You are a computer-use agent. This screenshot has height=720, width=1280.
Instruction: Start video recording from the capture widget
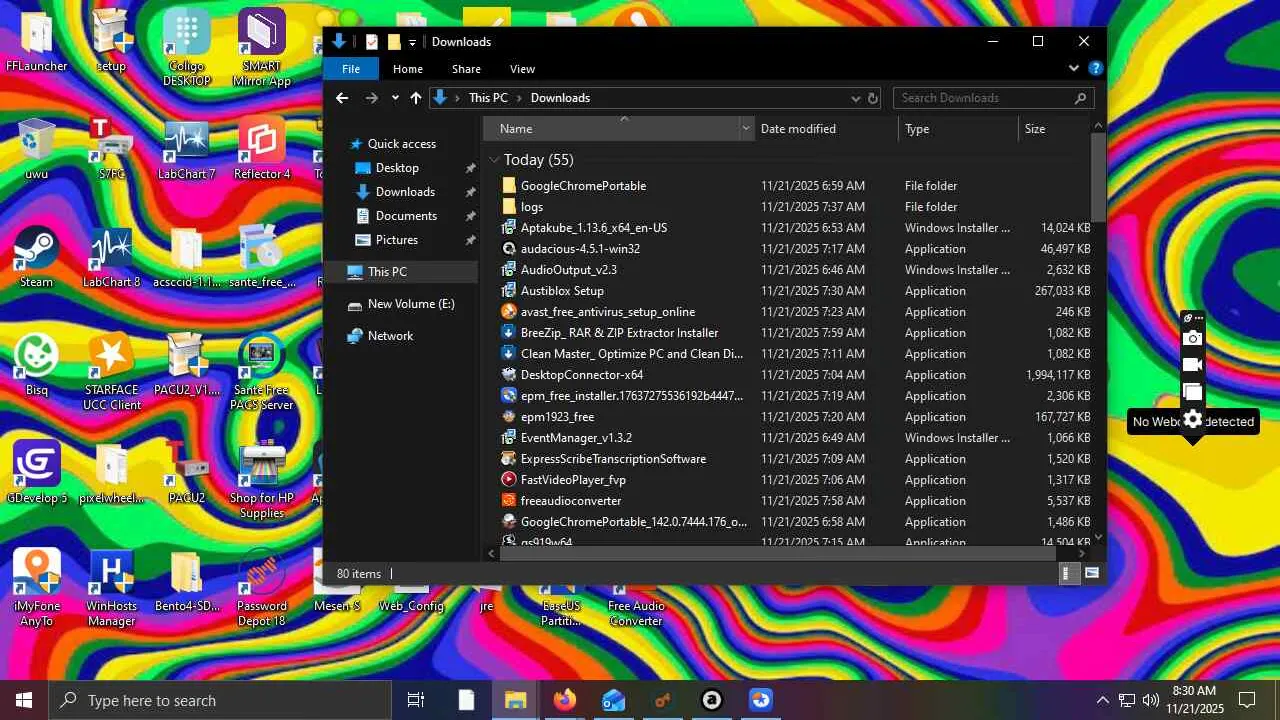tap(1192, 365)
